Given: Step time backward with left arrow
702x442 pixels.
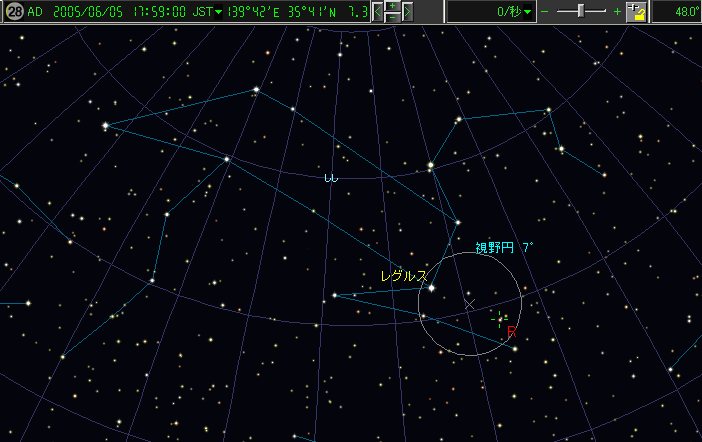Looking at the screenshot, I should [379, 12].
